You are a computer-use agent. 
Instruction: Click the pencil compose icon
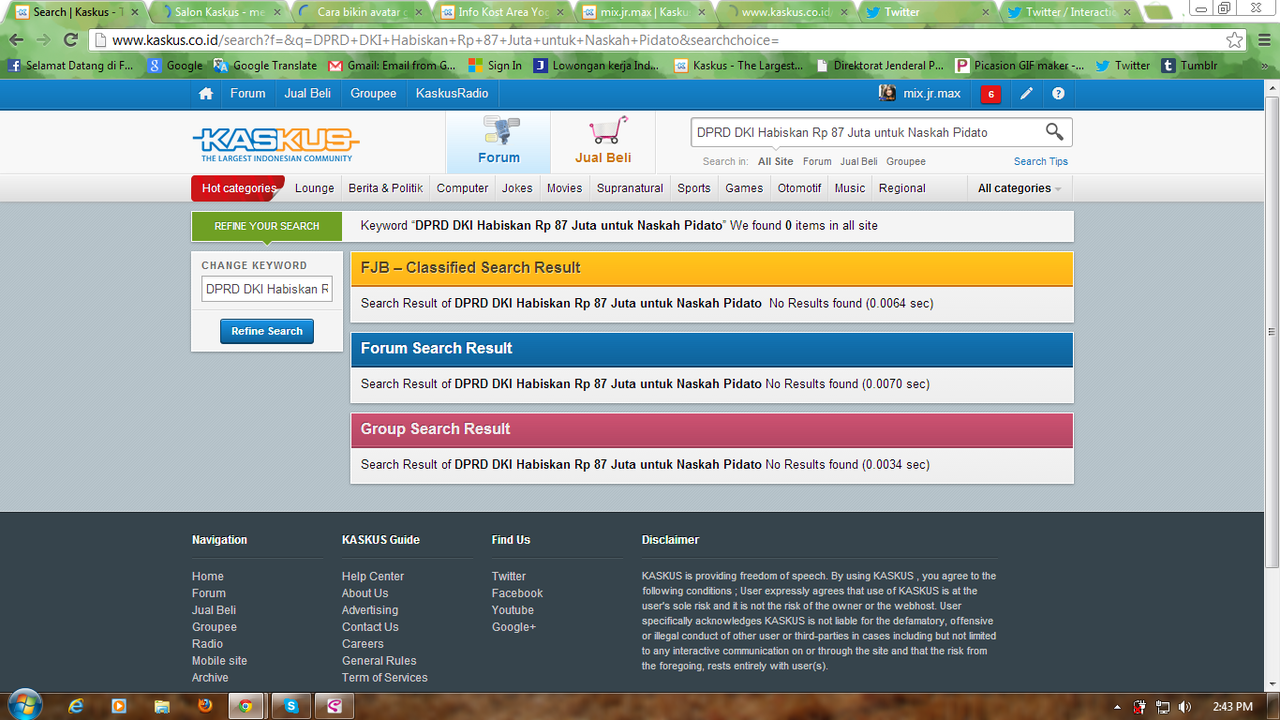click(x=1026, y=94)
